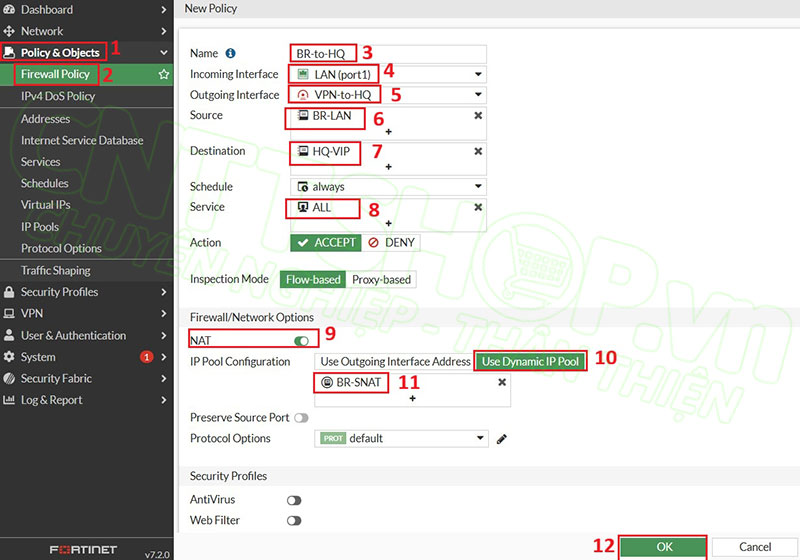Viewport: 800px width, 560px height.
Task: Click OK to save the policy
Action: (x=663, y=547)
